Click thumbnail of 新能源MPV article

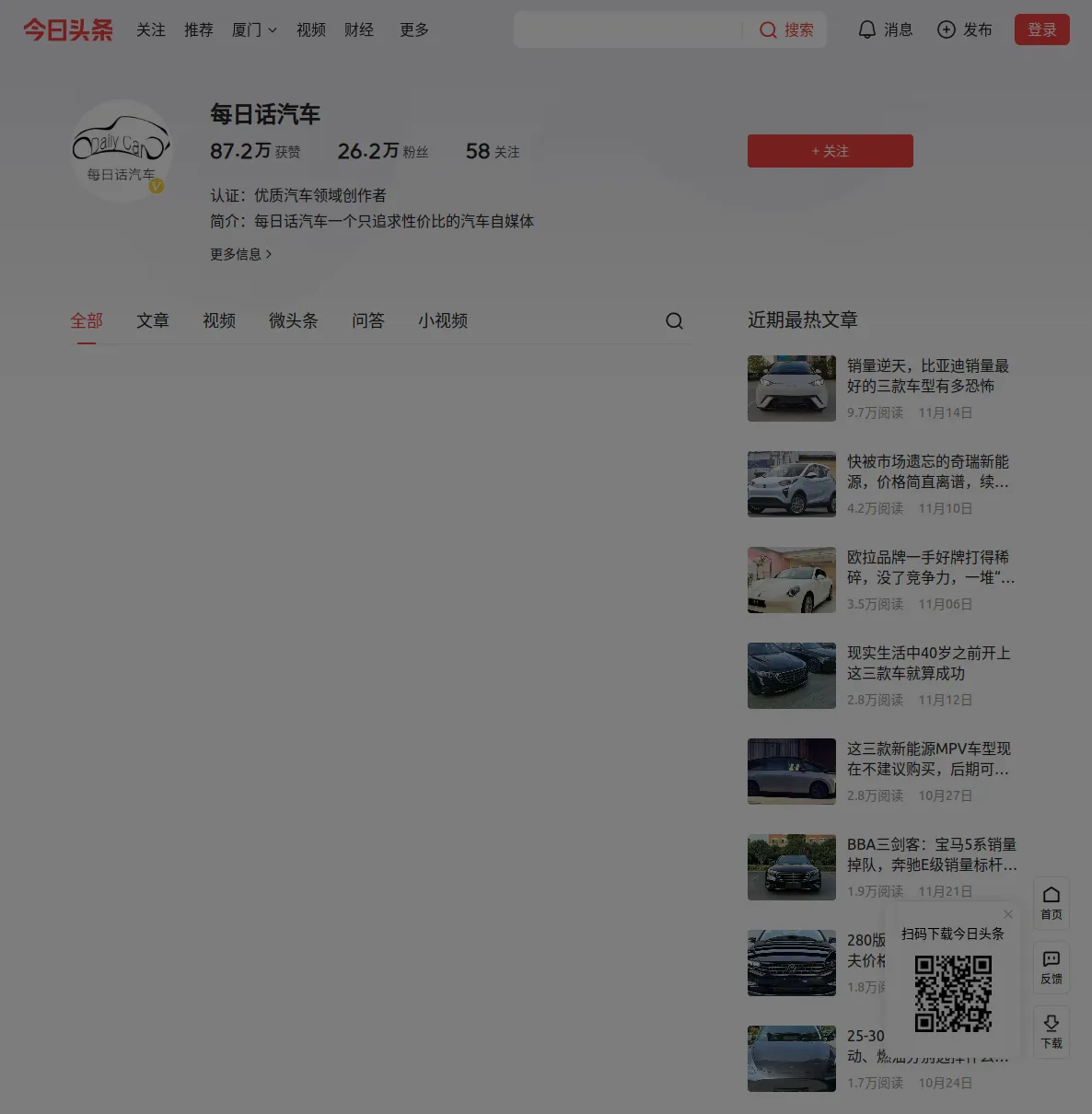coord(792,772)
